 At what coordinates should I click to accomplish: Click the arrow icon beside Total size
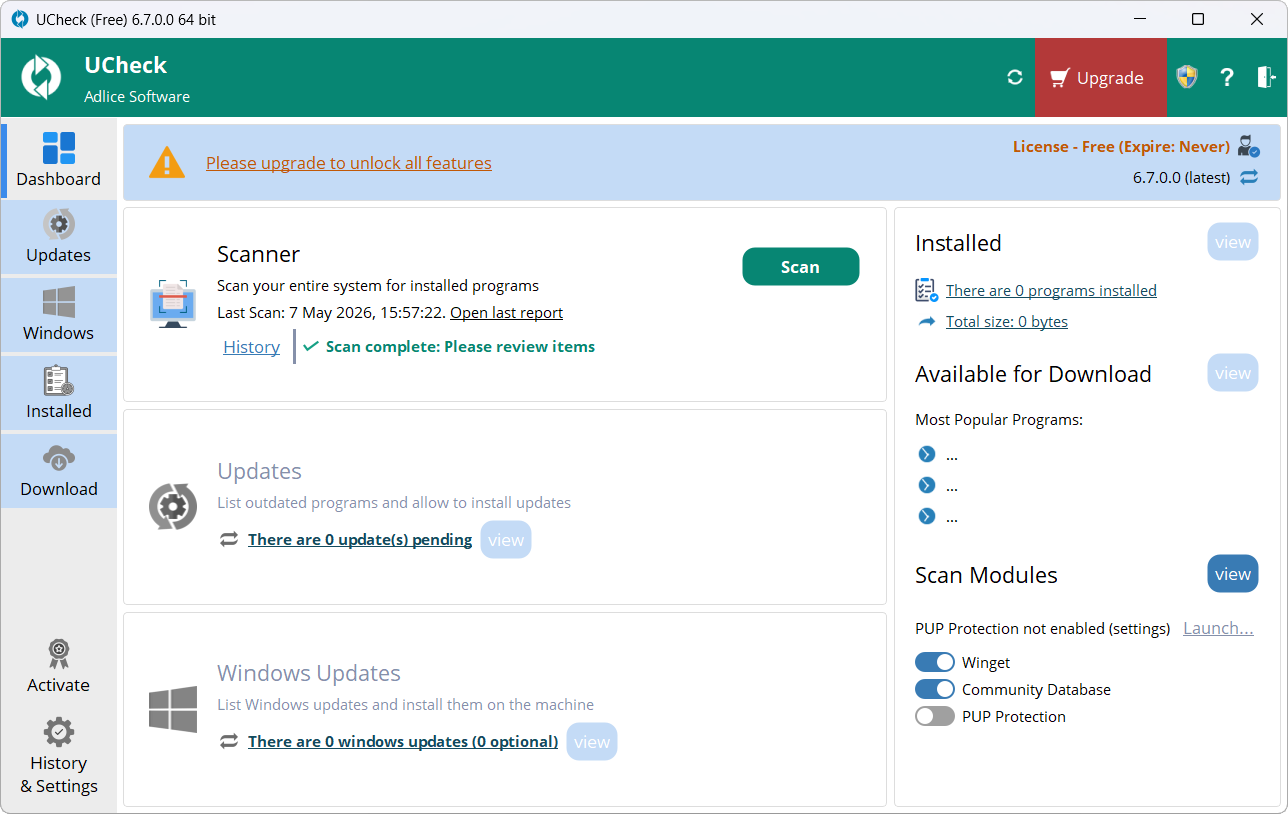927,322
